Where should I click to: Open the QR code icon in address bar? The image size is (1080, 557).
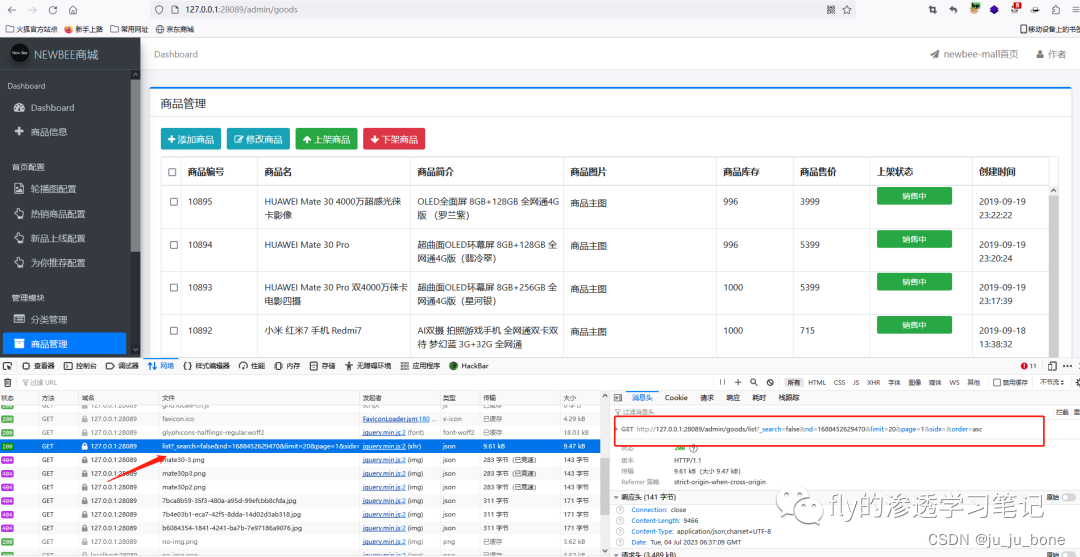tap(831, 10)
